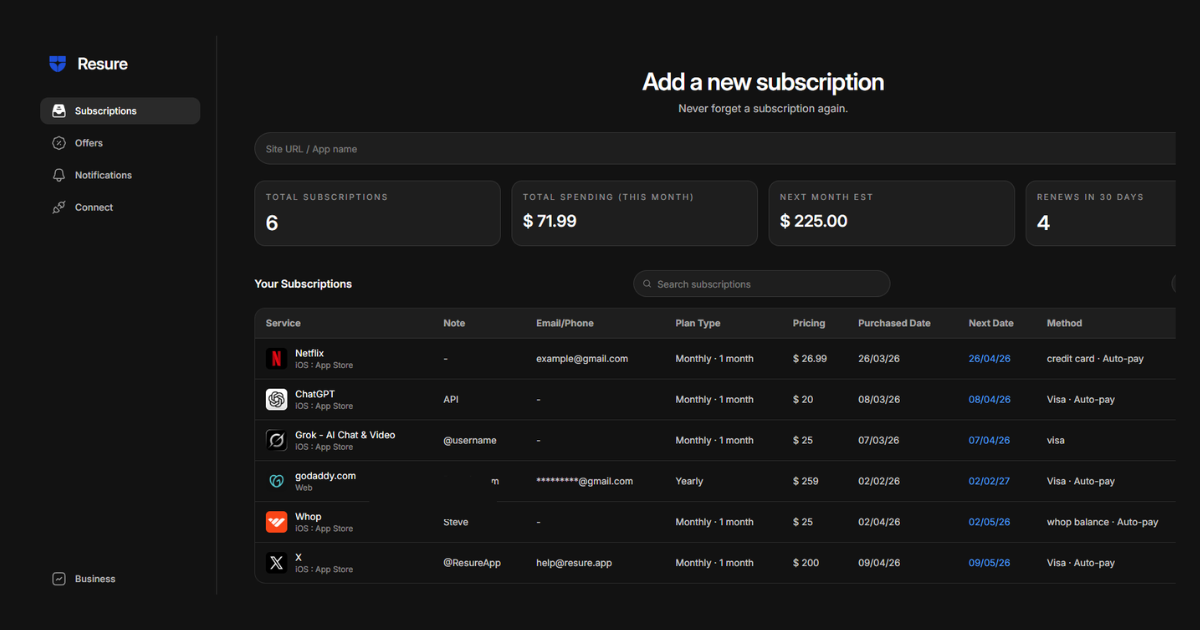
Task: Click the Note column header
Action: click(x=454, y=323)
